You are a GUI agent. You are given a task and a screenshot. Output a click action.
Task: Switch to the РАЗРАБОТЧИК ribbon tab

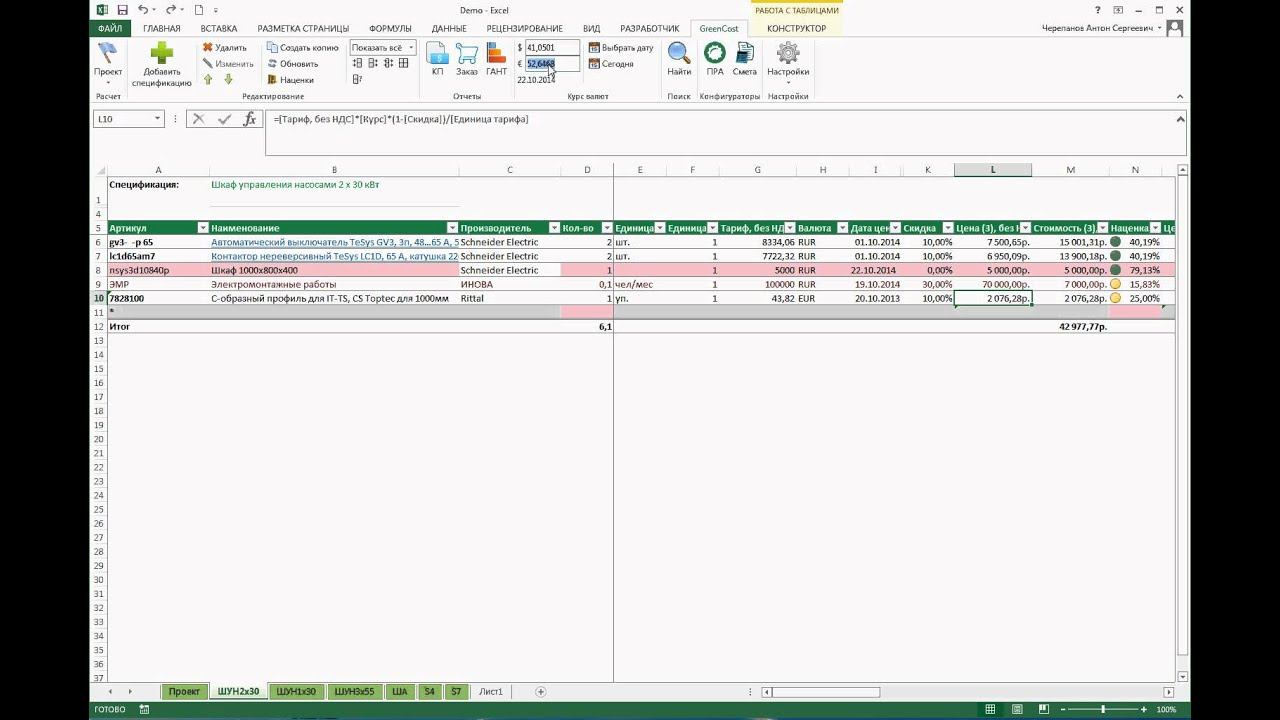pyautogui.click(x=649, y=29)
